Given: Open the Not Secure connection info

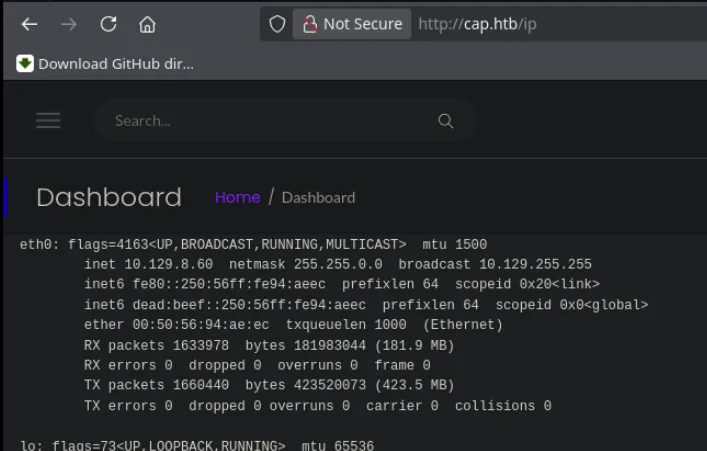Looking at the screenshot, I should pyautogui.click(x=352, y=24).
